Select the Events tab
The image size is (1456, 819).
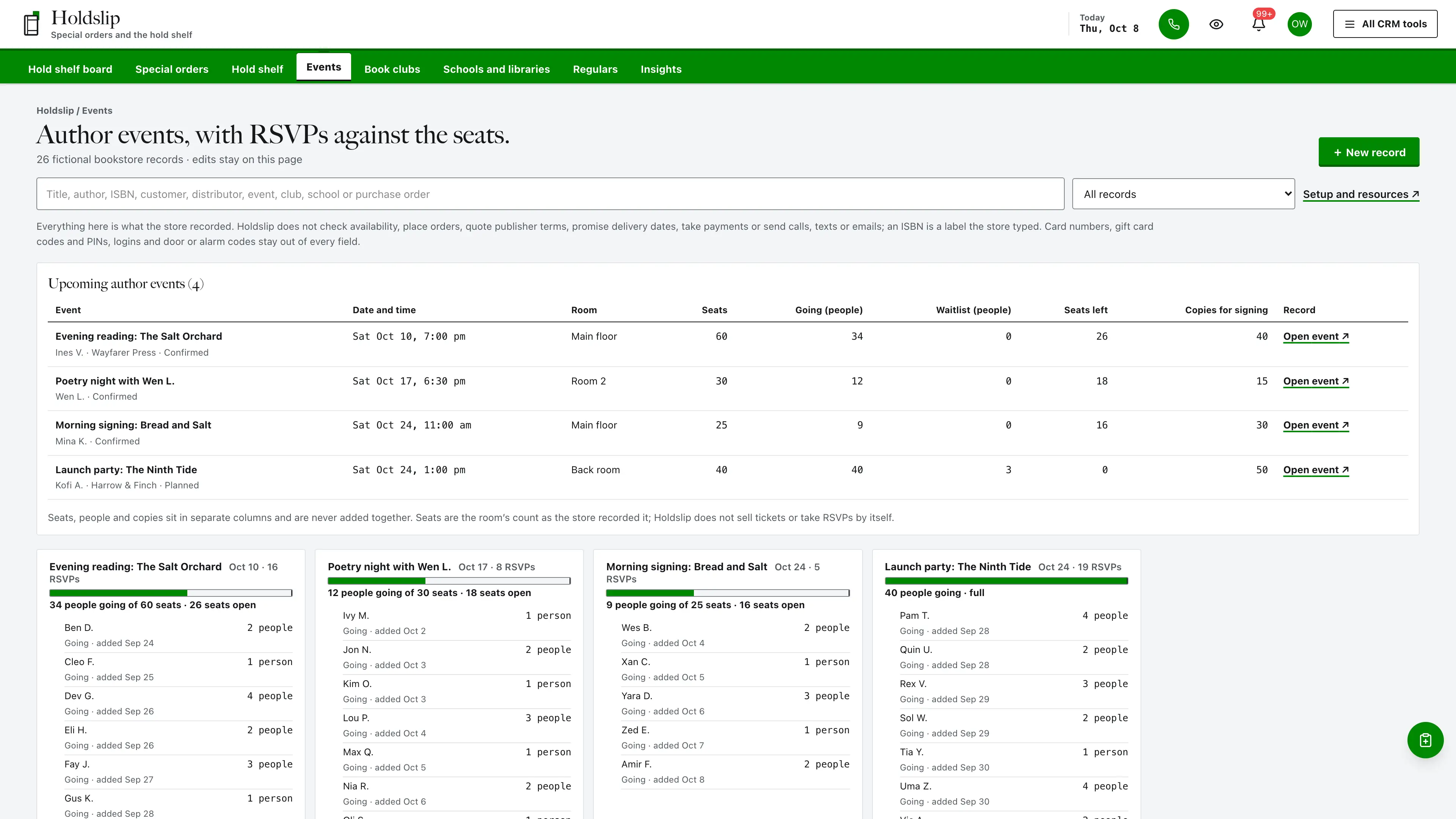point(324,67)
